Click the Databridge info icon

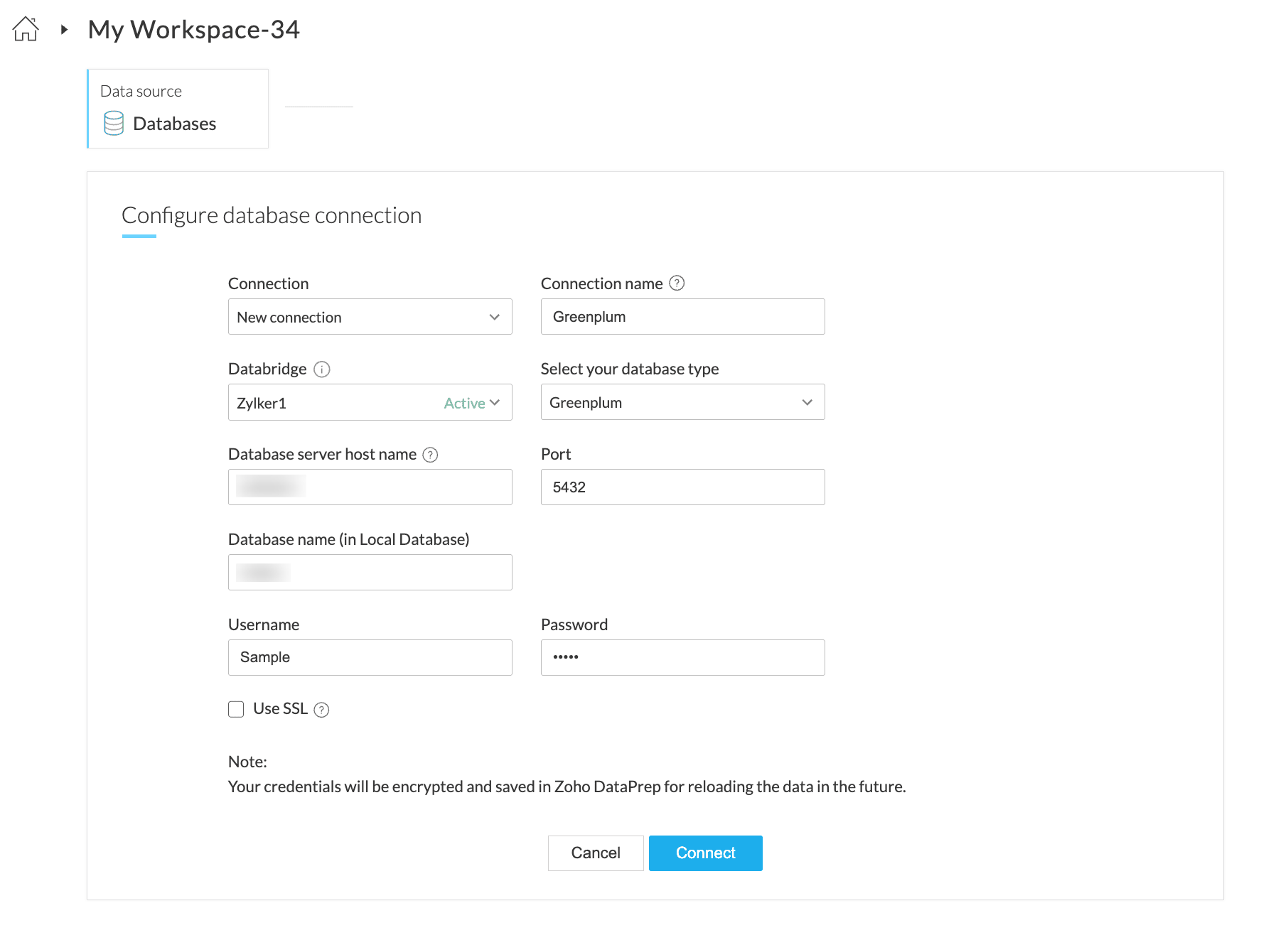click(322, 369)
